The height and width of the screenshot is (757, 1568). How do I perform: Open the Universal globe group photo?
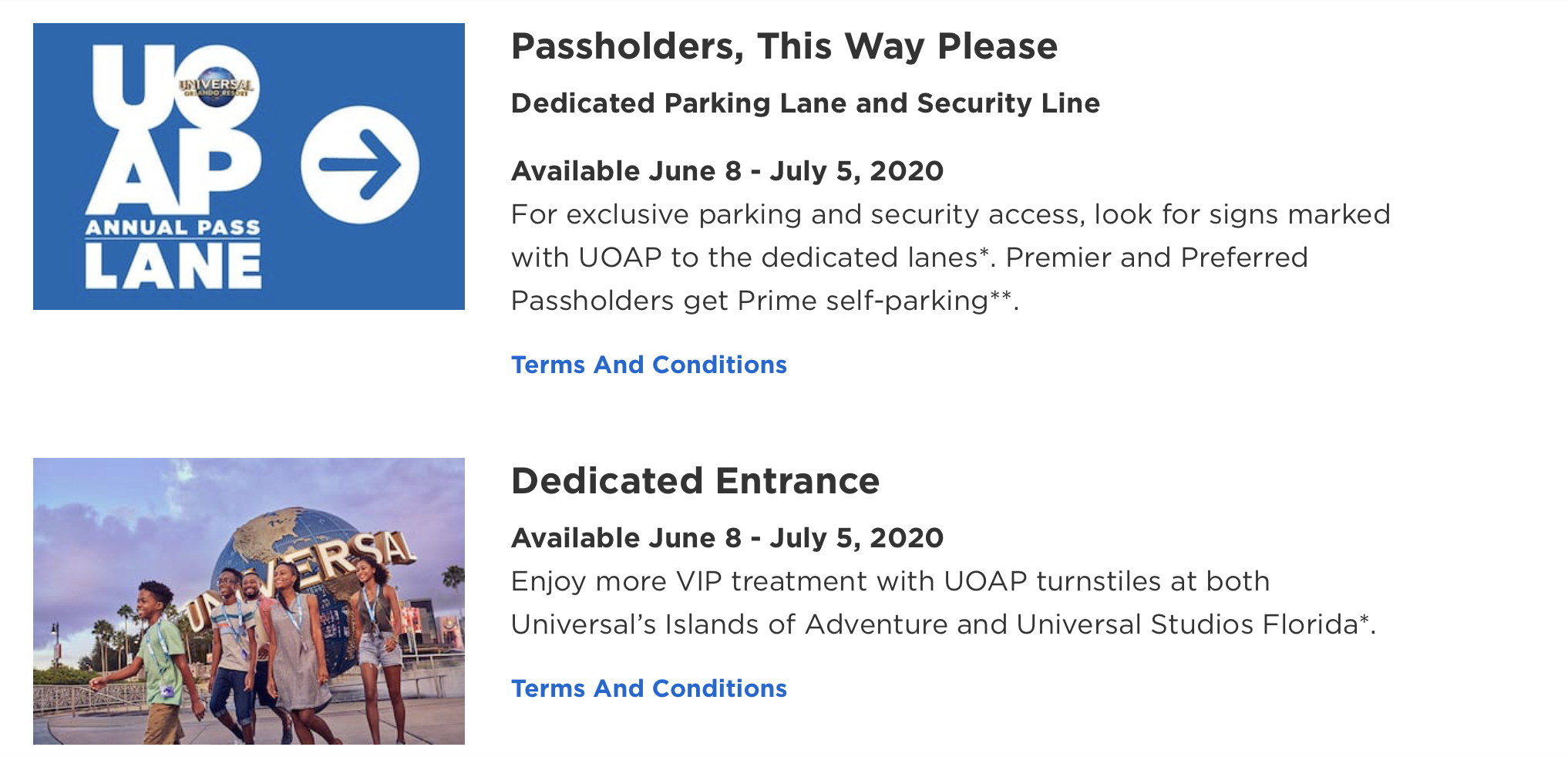pyautogui.click(x=249, y=601)
